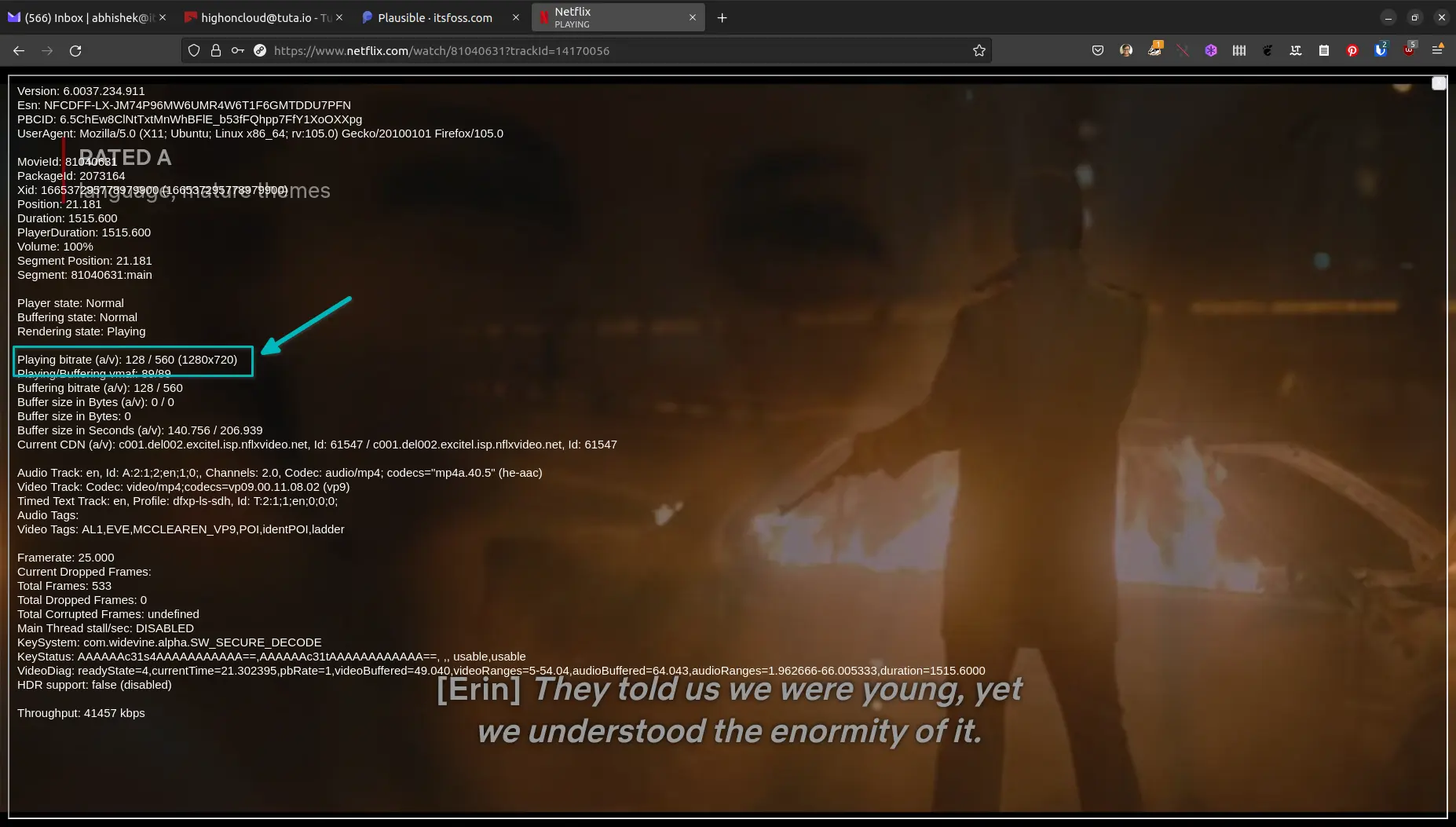
Task: Click the Video Tags line
Action: [181, 529]
